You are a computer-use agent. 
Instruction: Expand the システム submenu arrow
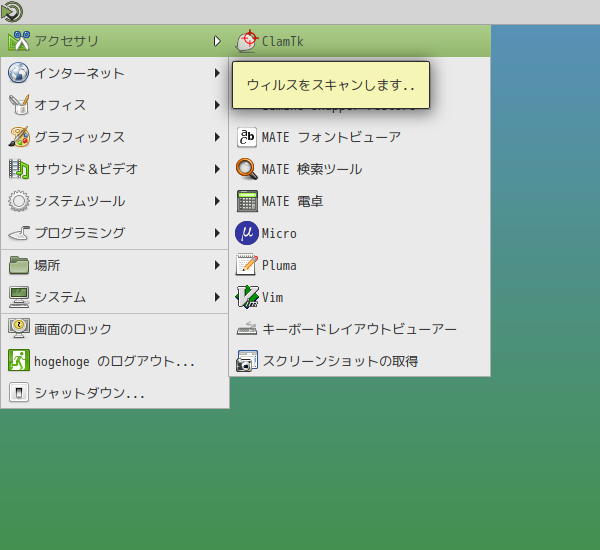217,297
